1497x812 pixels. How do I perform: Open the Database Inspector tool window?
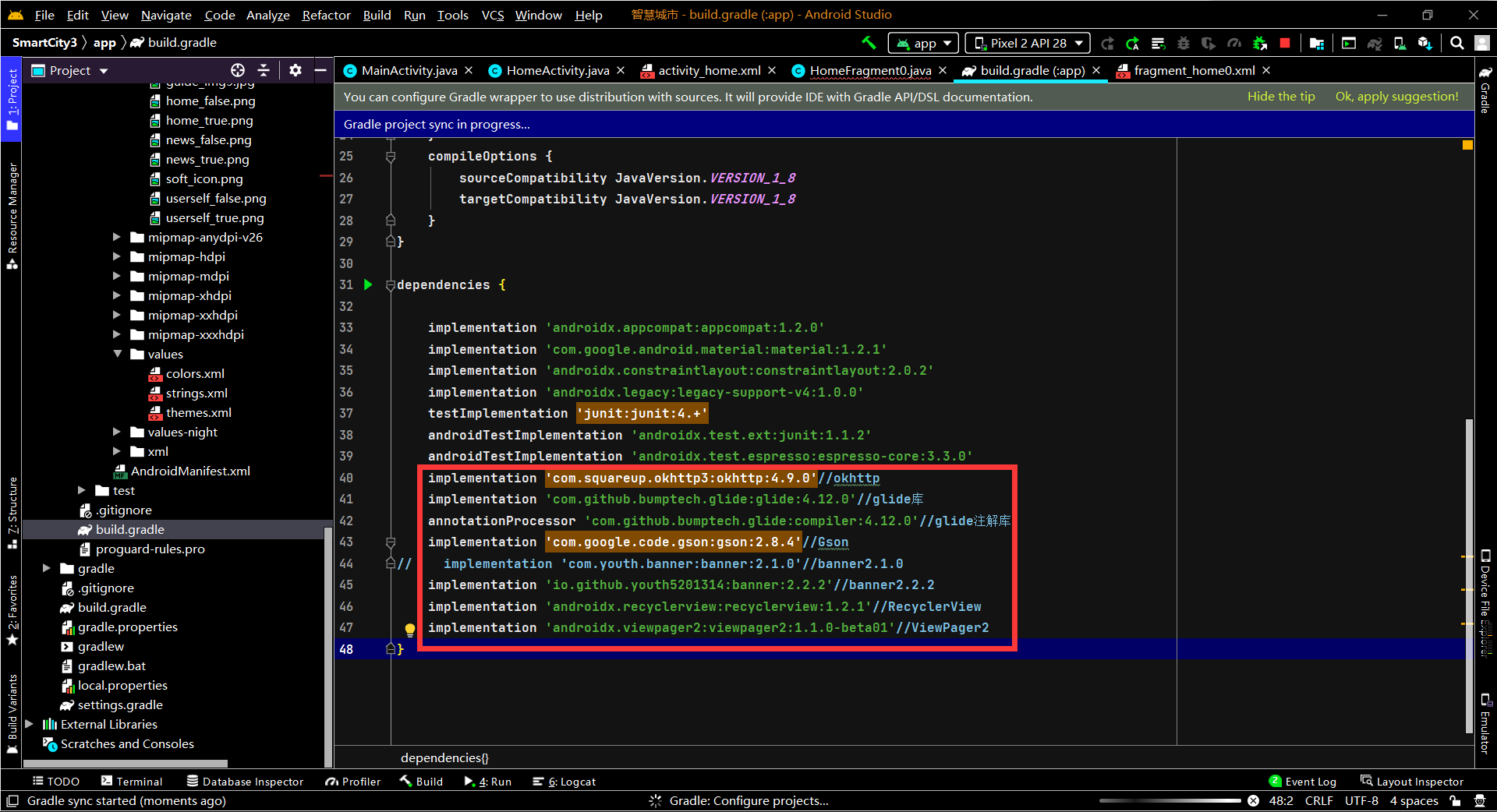point(245,782)
